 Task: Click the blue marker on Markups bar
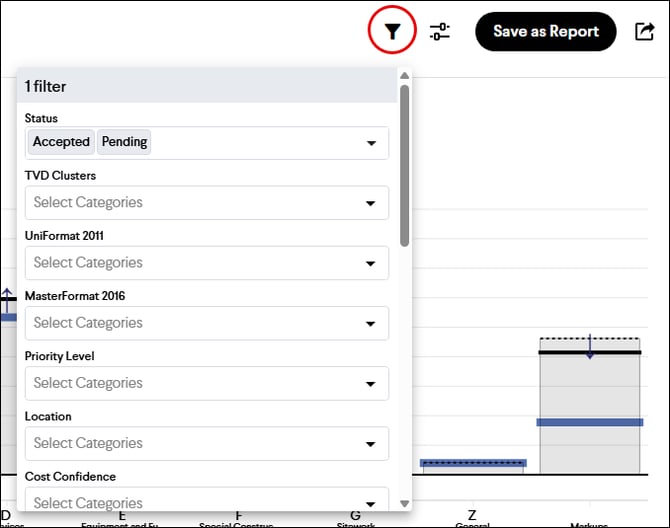[589, 422]
